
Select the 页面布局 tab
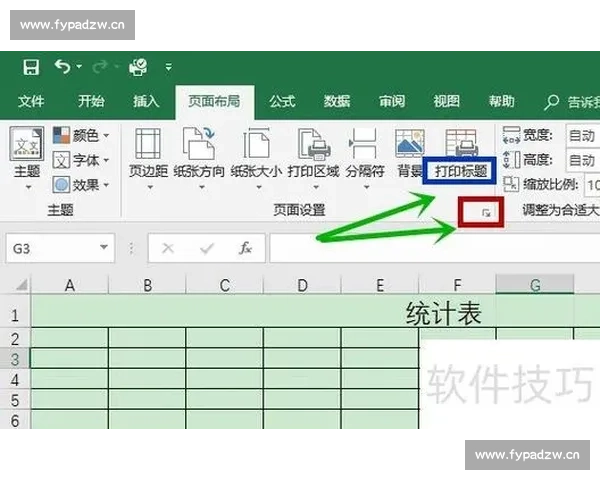215,101
